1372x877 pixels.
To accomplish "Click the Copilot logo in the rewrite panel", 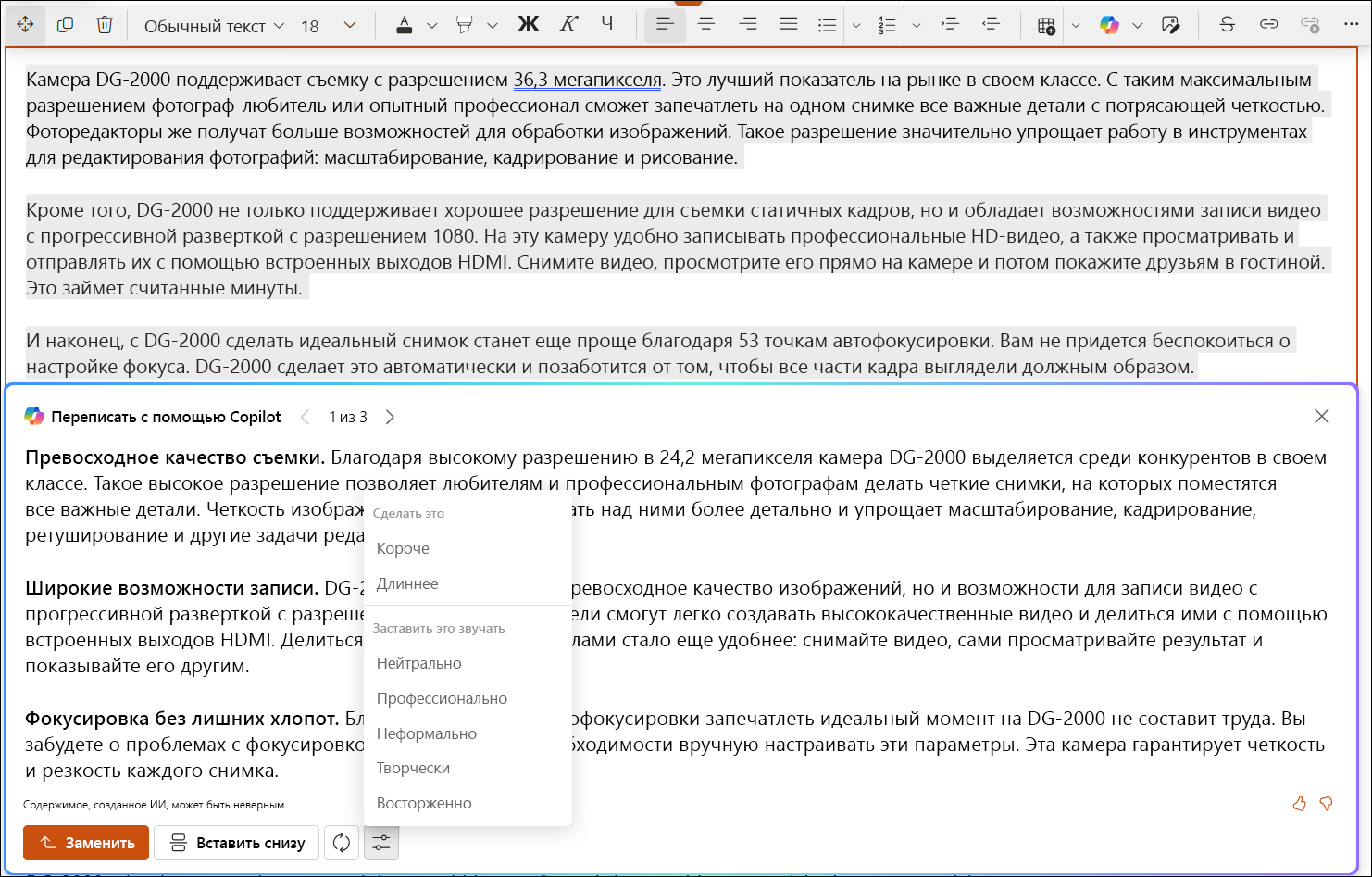I will pyautogui.click(x=34, y=417).
